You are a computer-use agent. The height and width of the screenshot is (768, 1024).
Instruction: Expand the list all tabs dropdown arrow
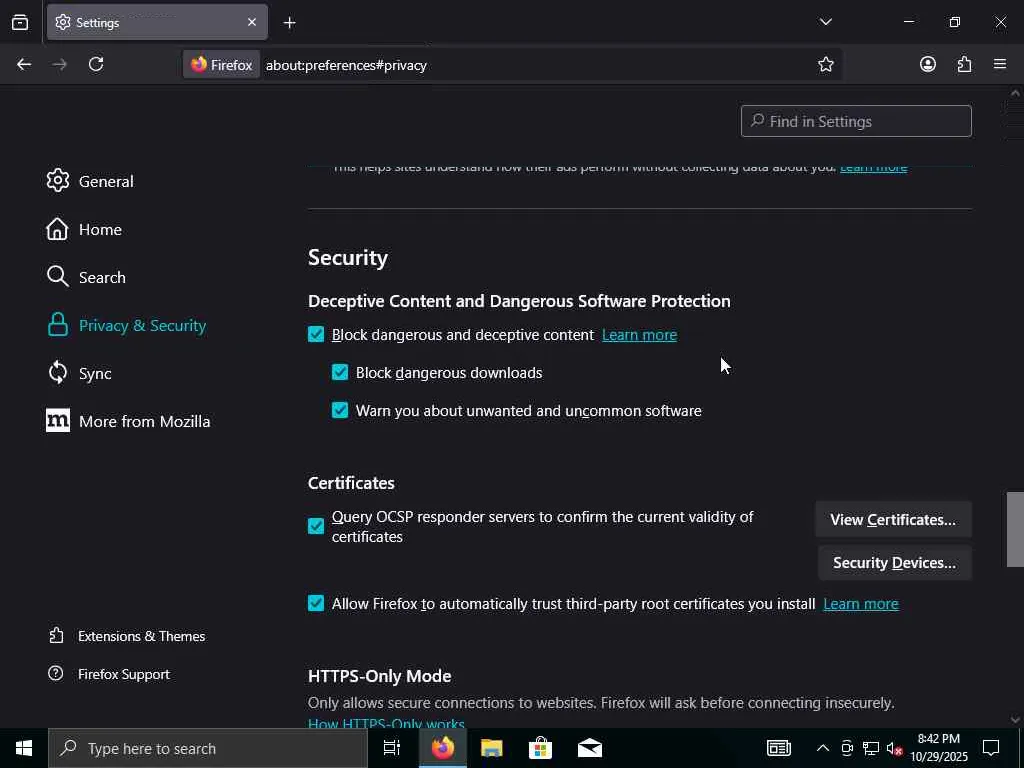pyautogui.click(x=825, y=22)
